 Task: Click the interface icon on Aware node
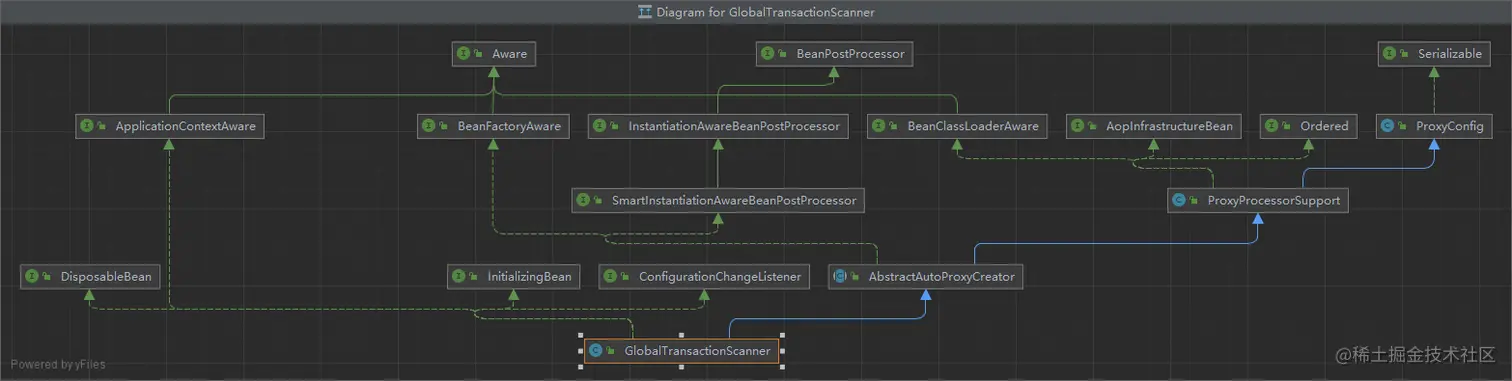(x=464, y=54)
